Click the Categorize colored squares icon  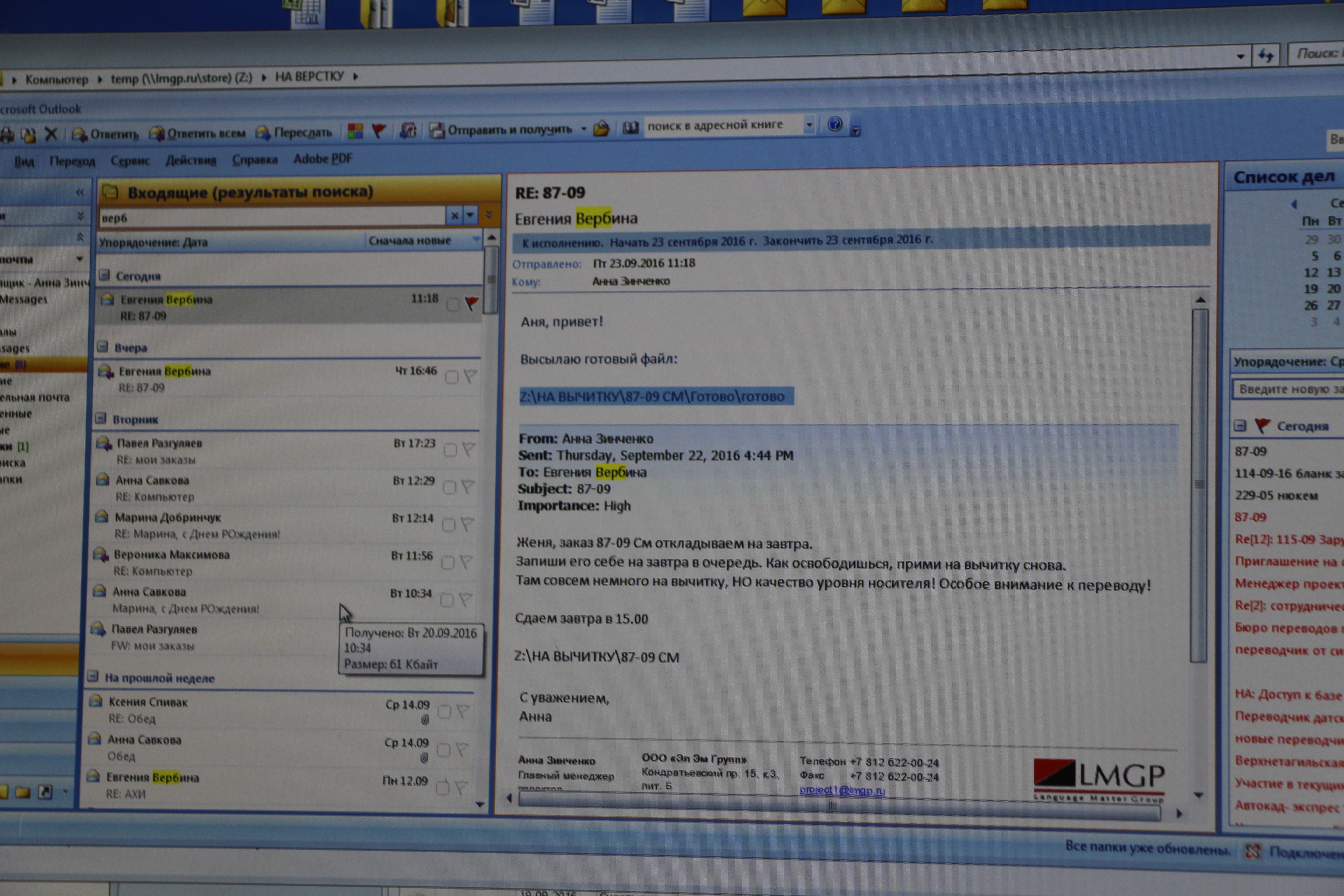click(355, 131)
